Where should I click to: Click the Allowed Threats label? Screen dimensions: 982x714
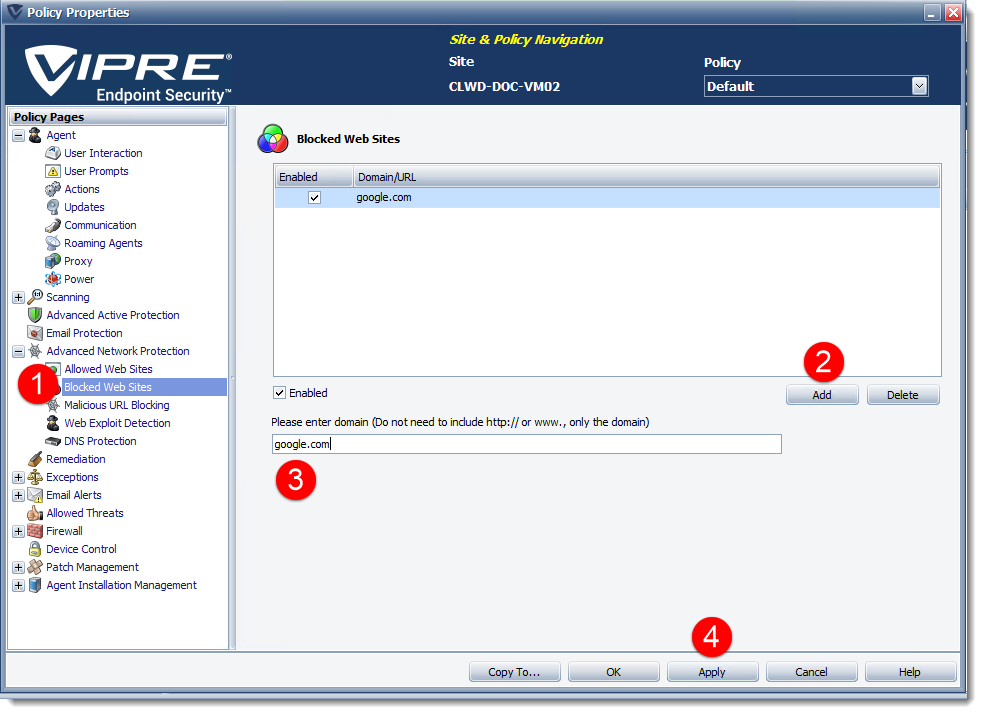pos(85,514)
